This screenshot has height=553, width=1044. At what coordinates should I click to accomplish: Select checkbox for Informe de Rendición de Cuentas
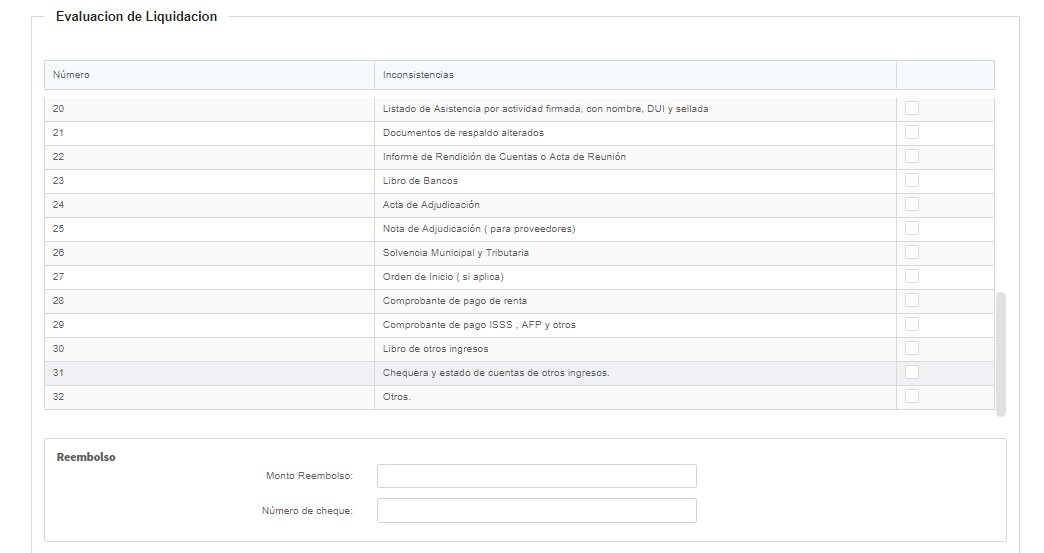(912, 156)
